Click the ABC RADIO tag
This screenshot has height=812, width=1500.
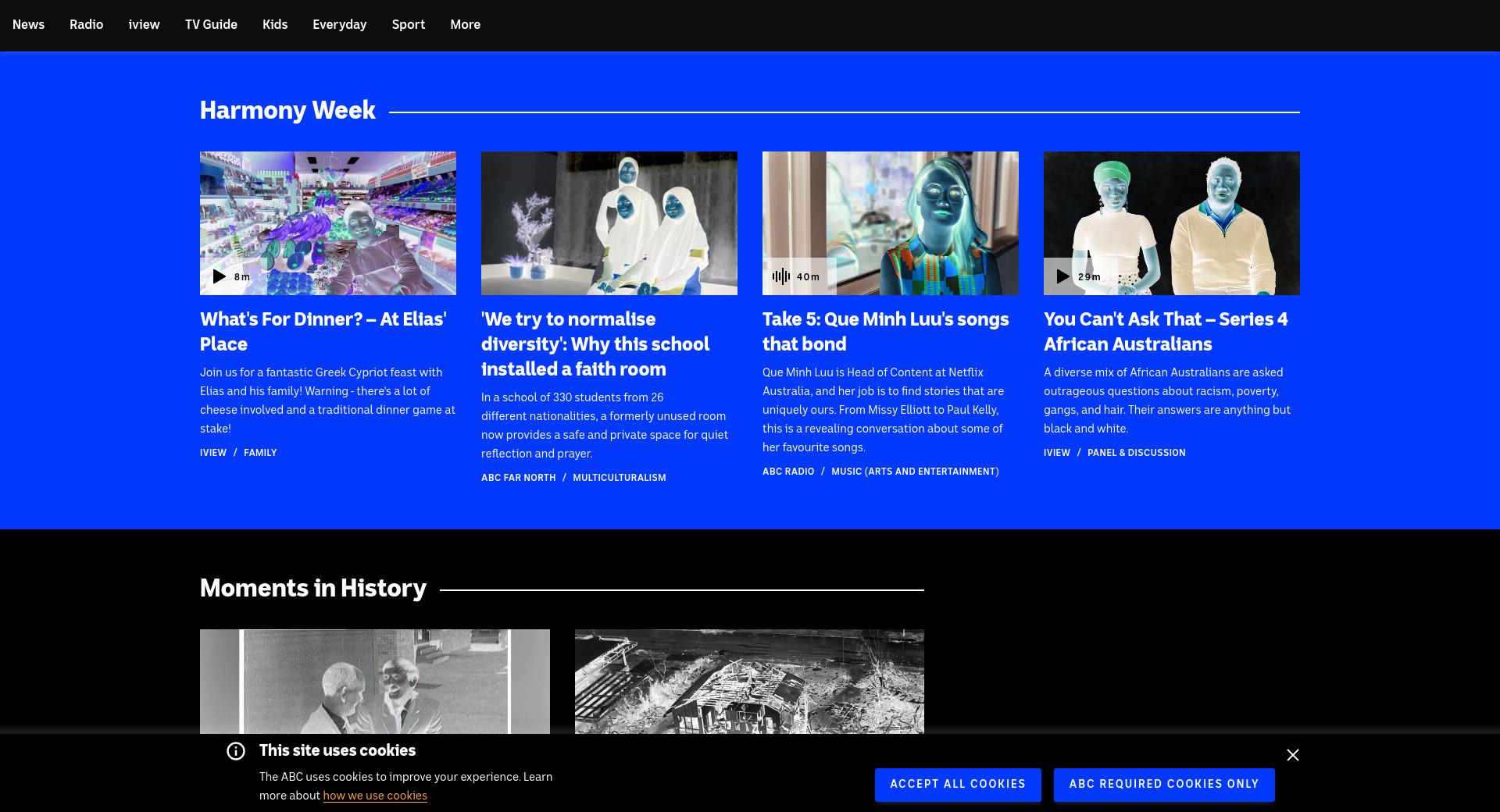788,472
